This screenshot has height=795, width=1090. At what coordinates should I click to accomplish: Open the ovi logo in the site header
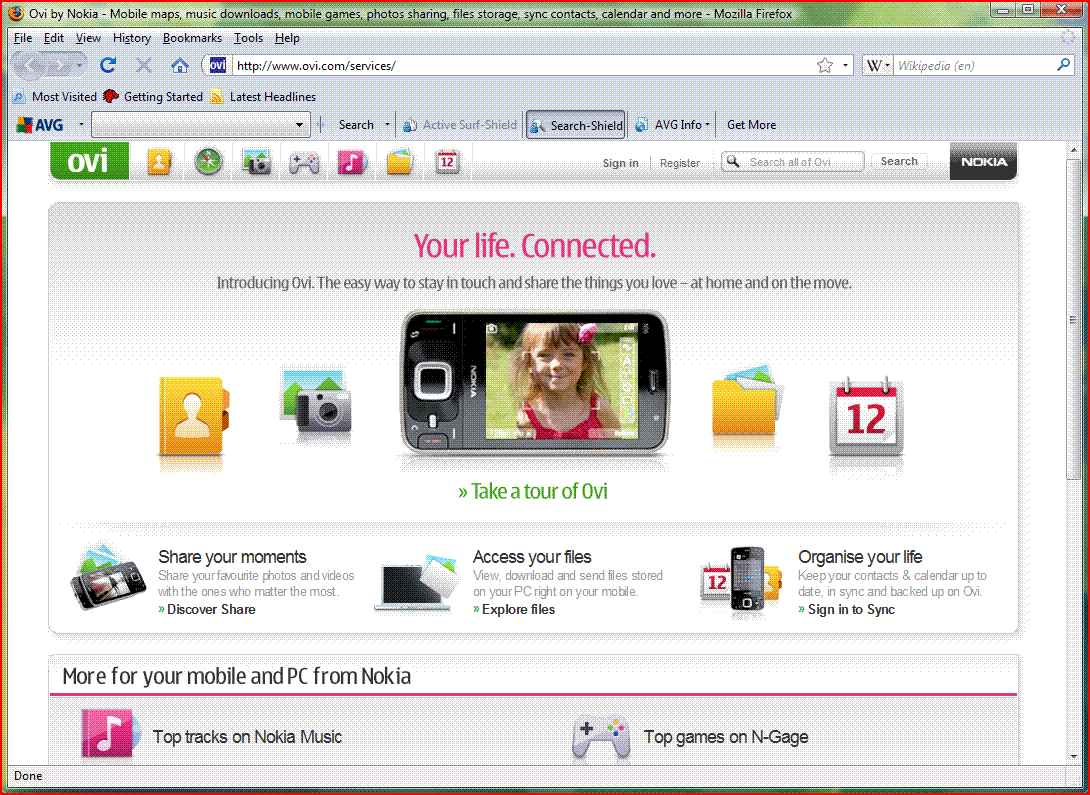[89, 162]
